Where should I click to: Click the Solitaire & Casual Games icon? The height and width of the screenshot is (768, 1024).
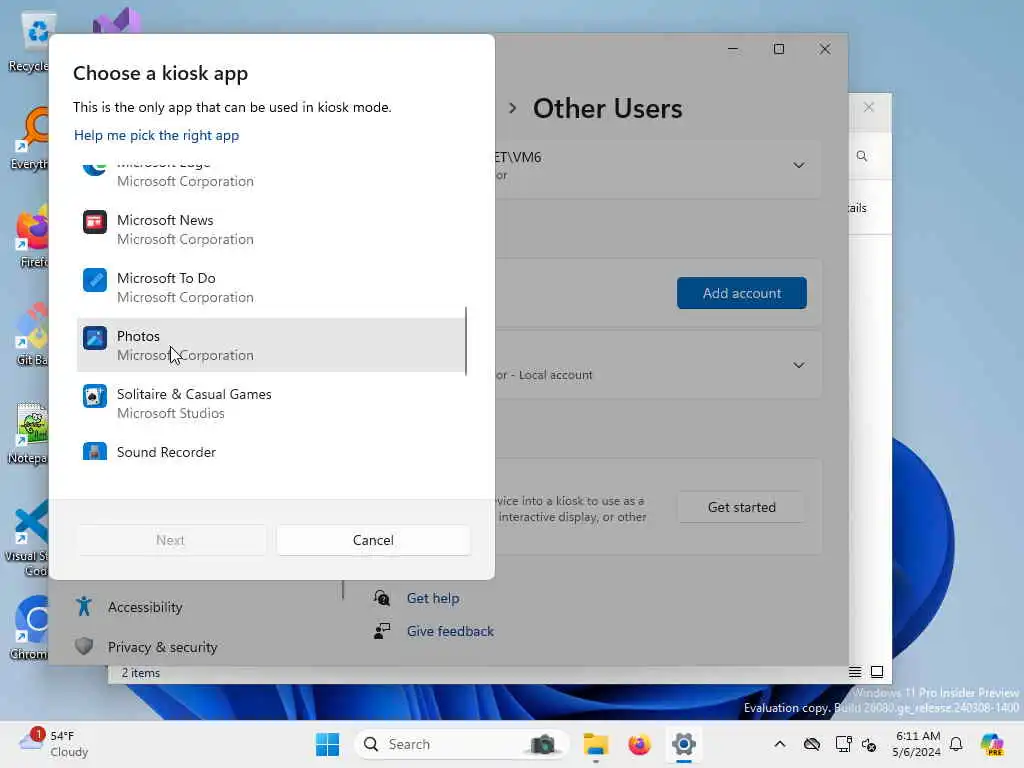coord(95,396)
